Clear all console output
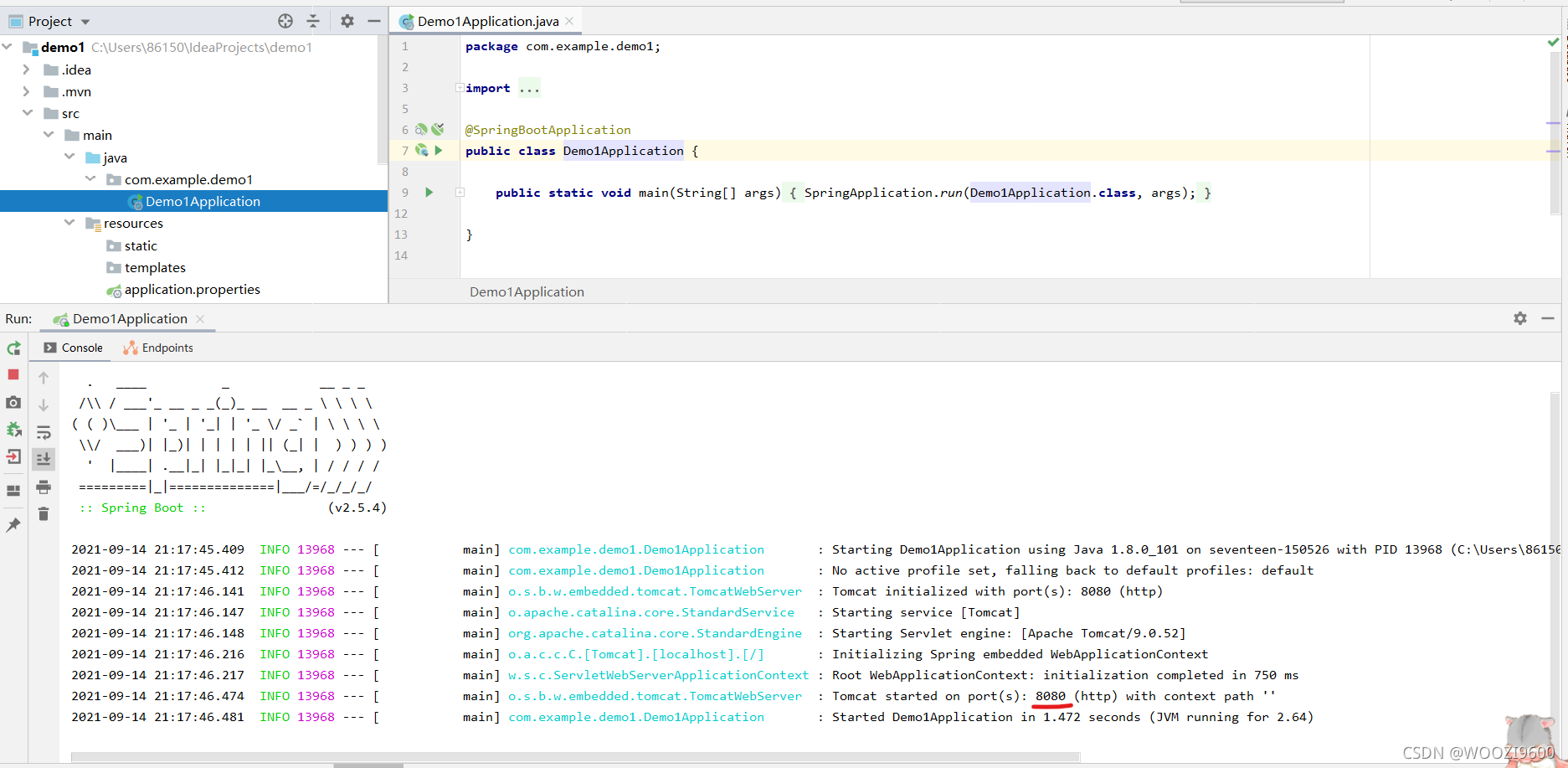 click(44, 513)
